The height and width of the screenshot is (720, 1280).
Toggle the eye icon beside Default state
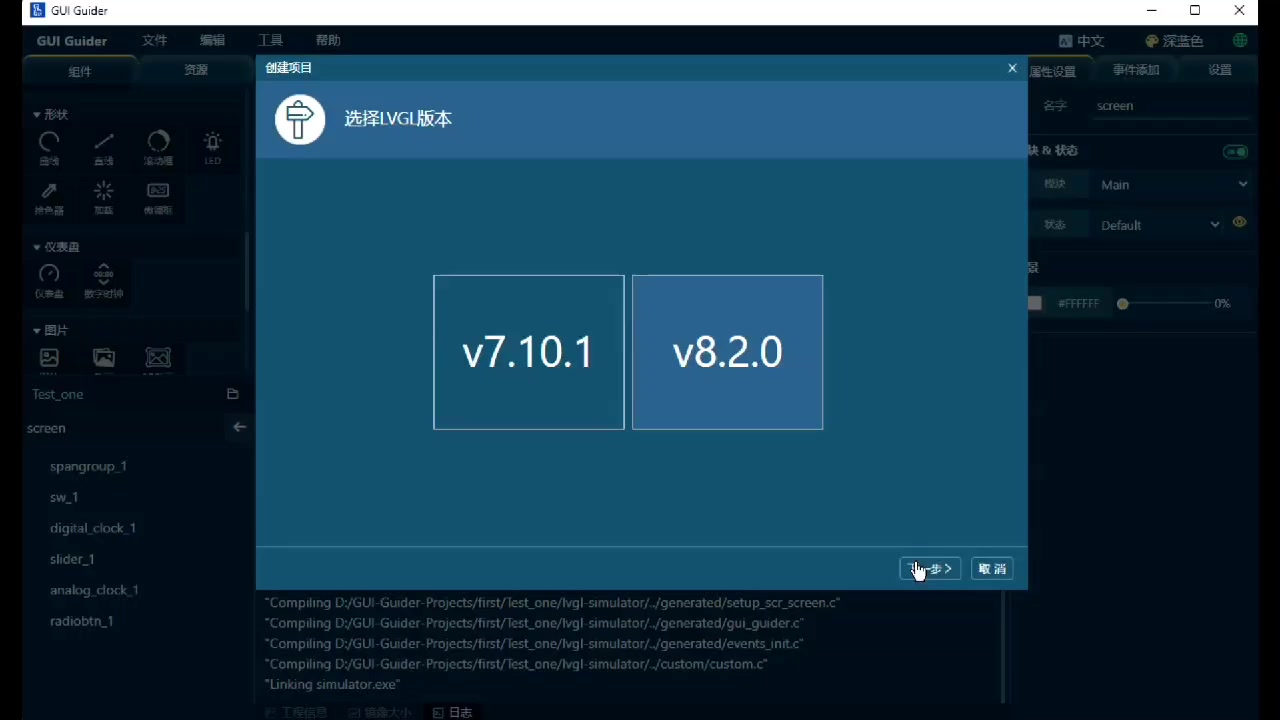(1240, 223)
